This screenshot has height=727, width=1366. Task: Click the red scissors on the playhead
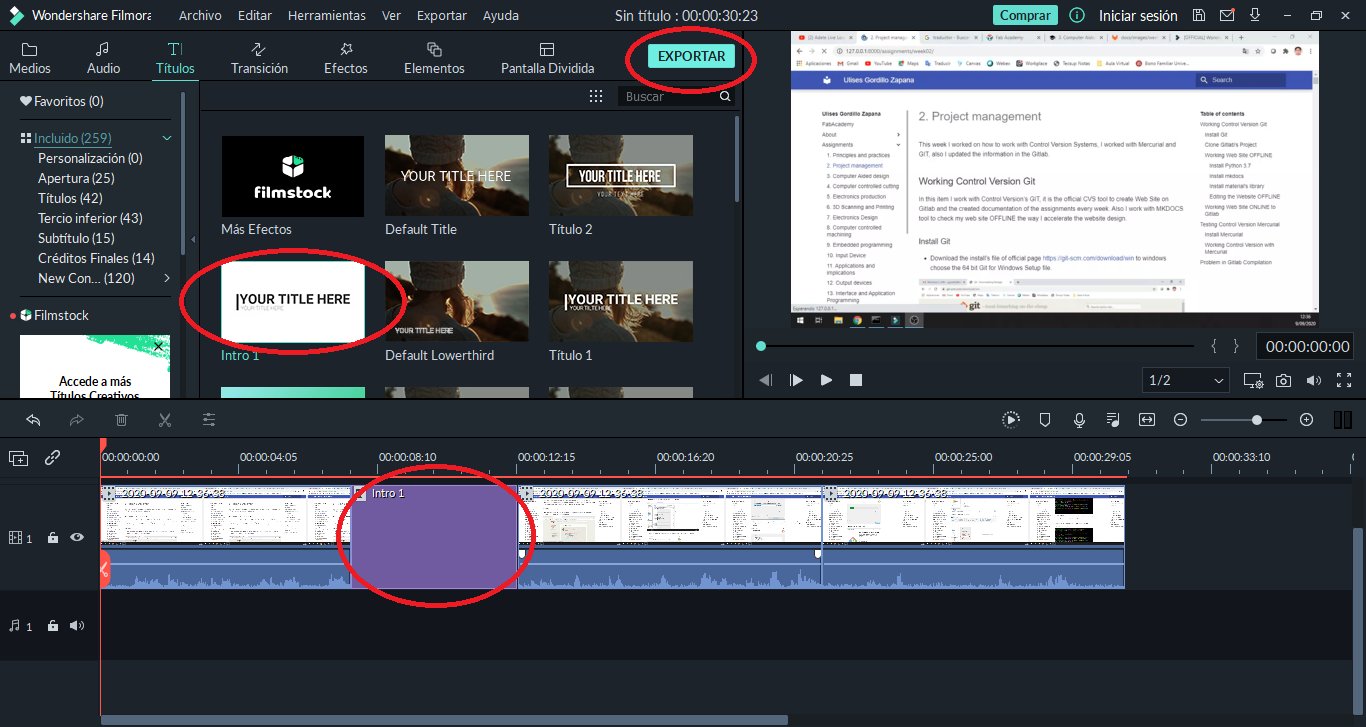click(x=104, y=569)
